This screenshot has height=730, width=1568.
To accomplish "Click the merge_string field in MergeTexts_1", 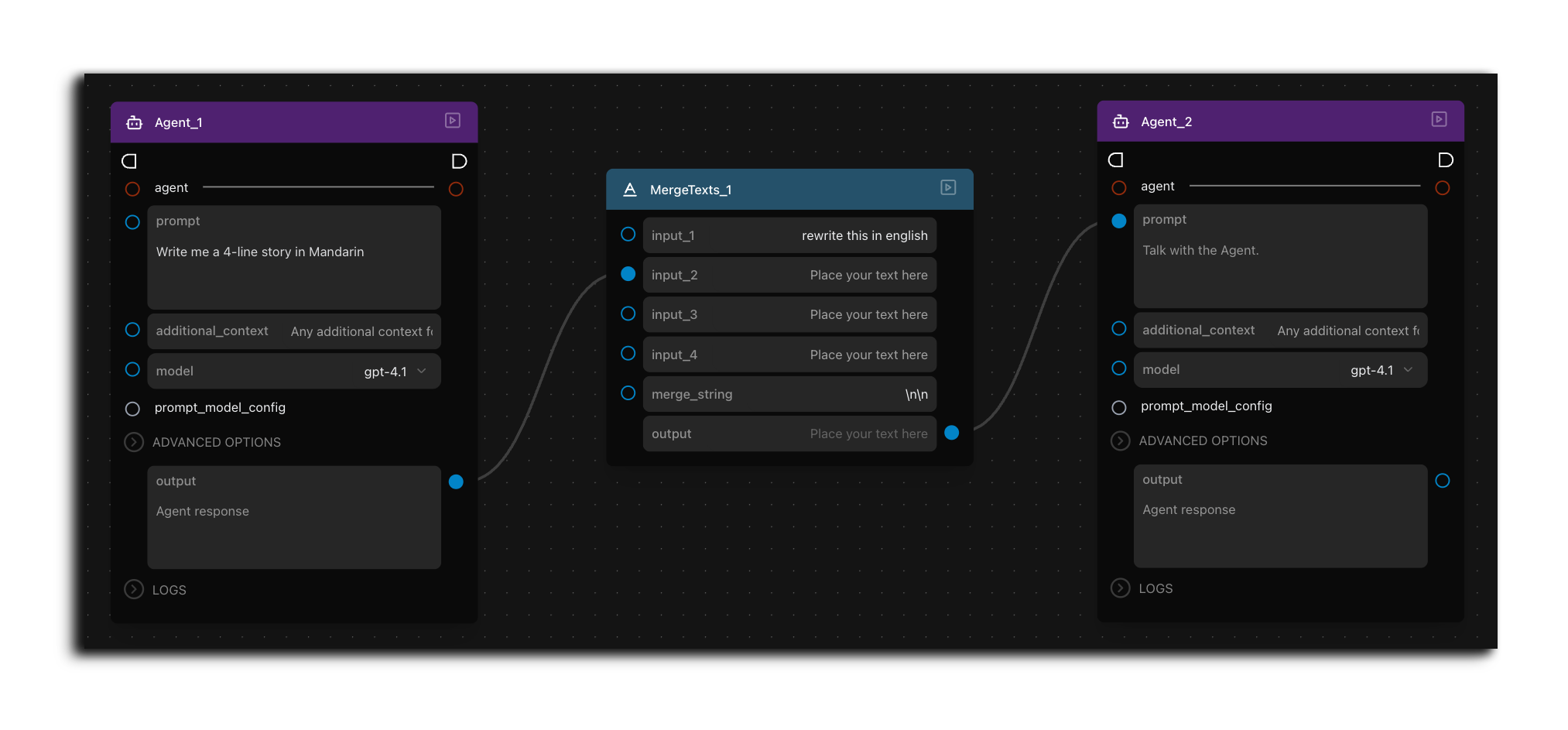I will coord(789,394).
